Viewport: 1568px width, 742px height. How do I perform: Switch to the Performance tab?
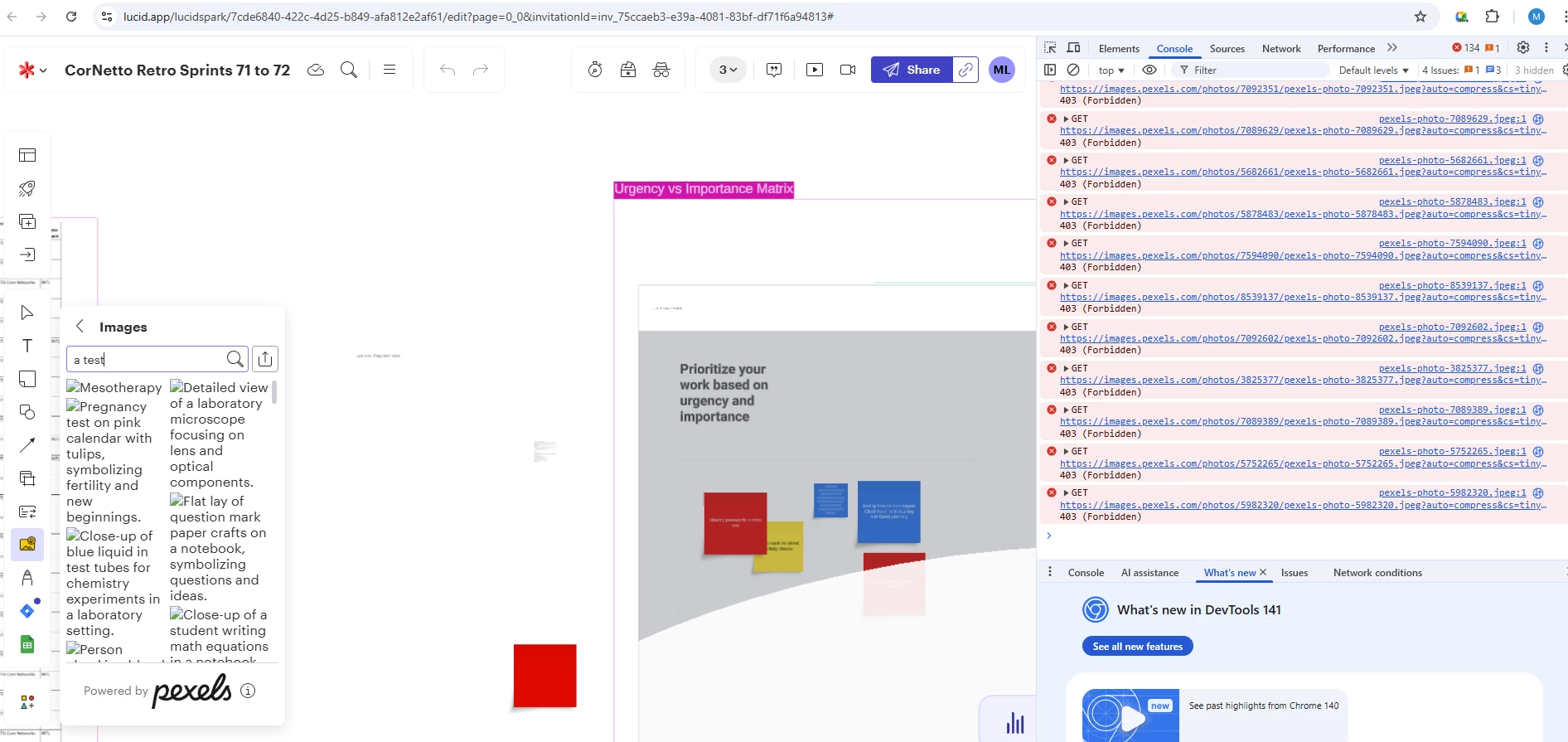[x=1346, y=49]
